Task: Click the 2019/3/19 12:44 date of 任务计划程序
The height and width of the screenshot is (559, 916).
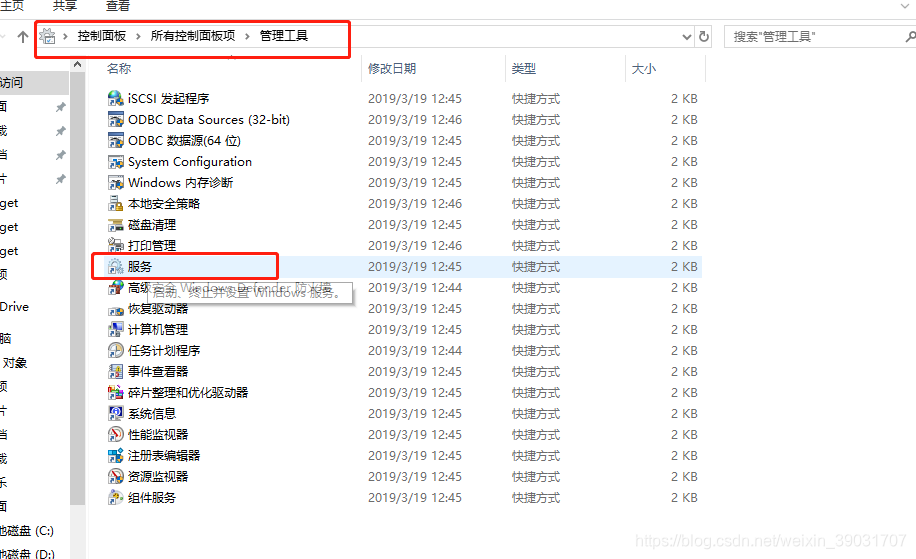Action: tap(415, 350)
